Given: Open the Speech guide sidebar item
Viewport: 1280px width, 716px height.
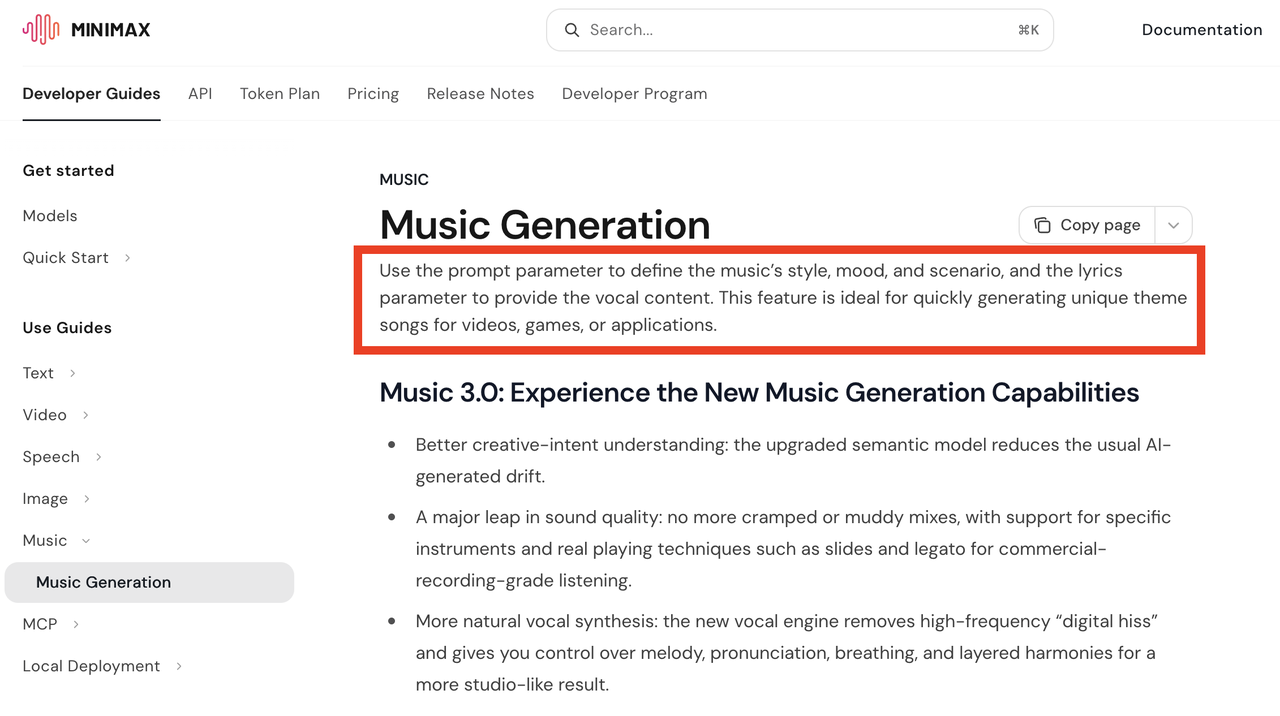Looking at the screenshot, I should [x=51, y=457].
